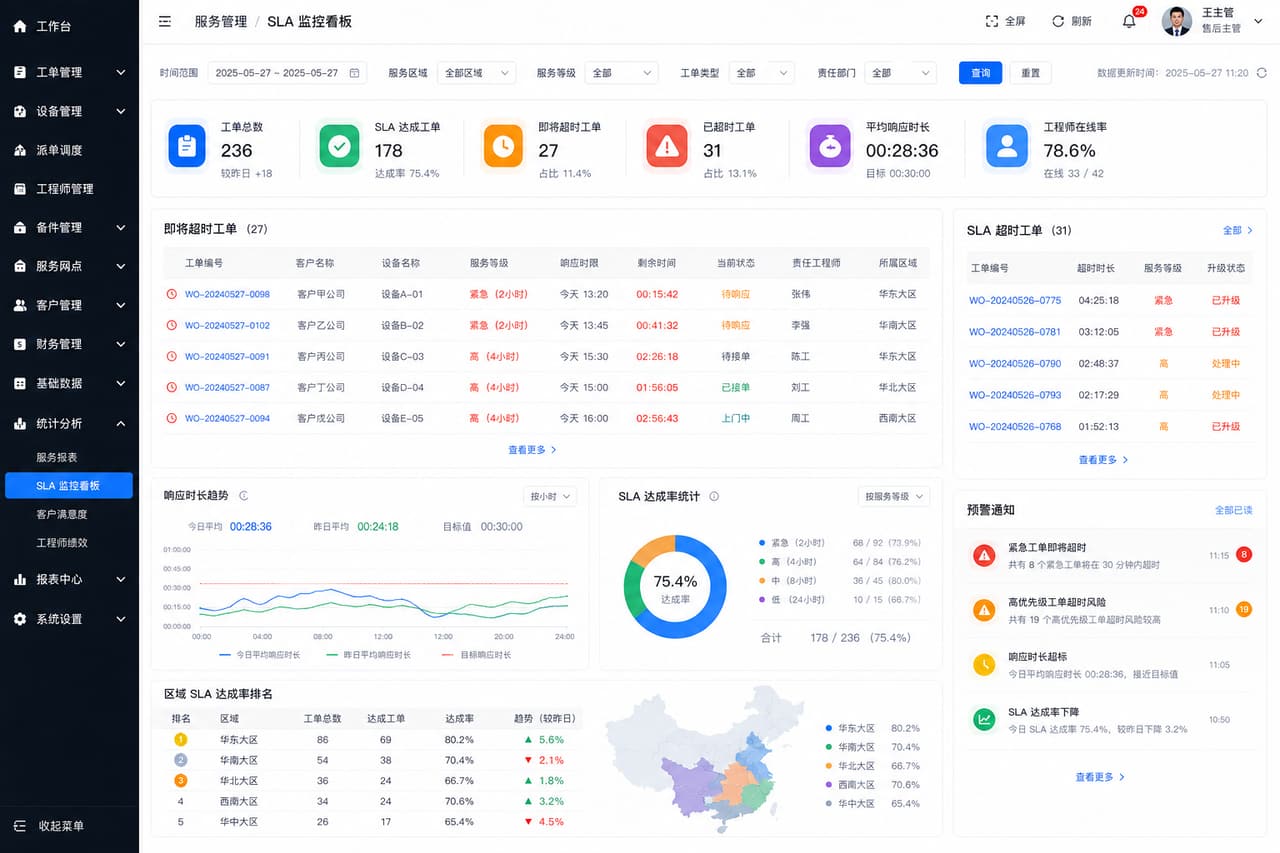Open the 责任部门 dropdown
Viewport: 1280px width, 853px height.
pos(900,73)
